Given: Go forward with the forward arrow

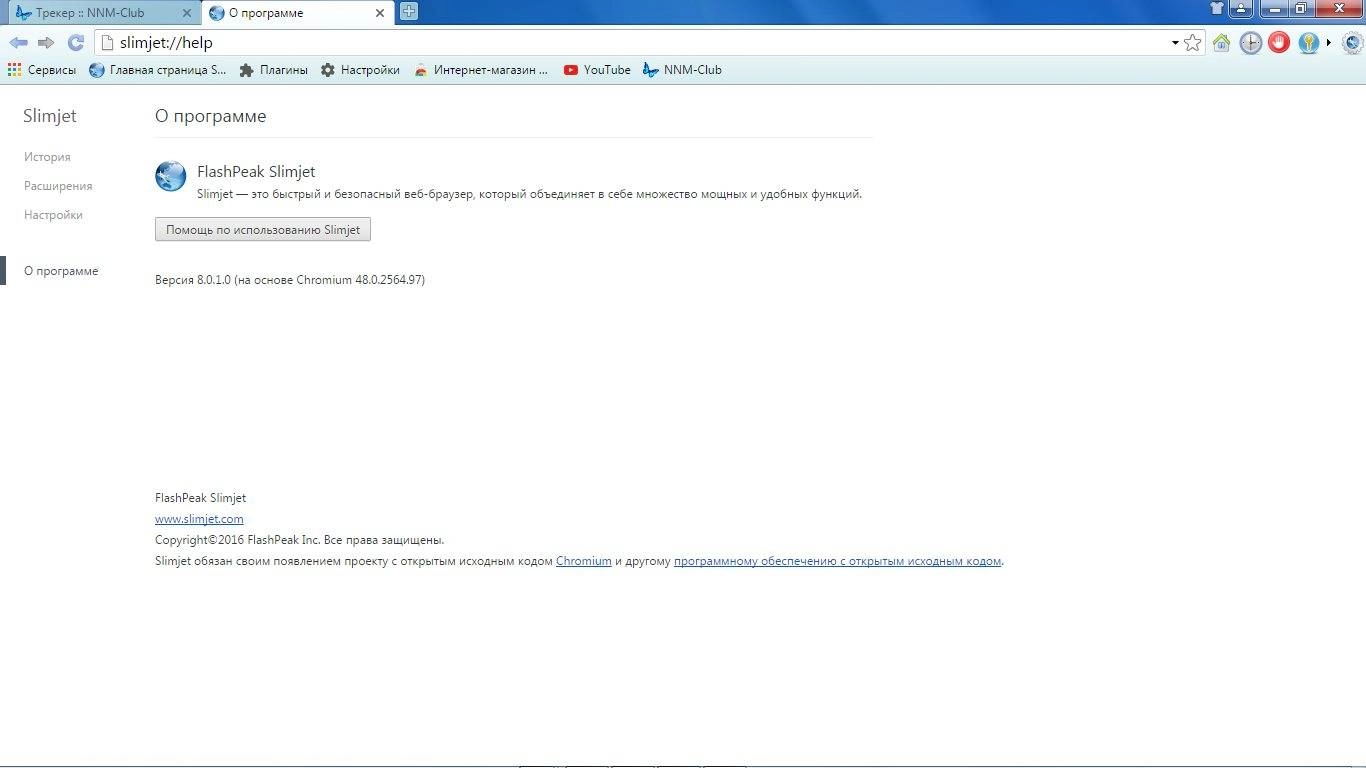Looking at the screenshot, I should pyautogui.click(x=46, y=43).
